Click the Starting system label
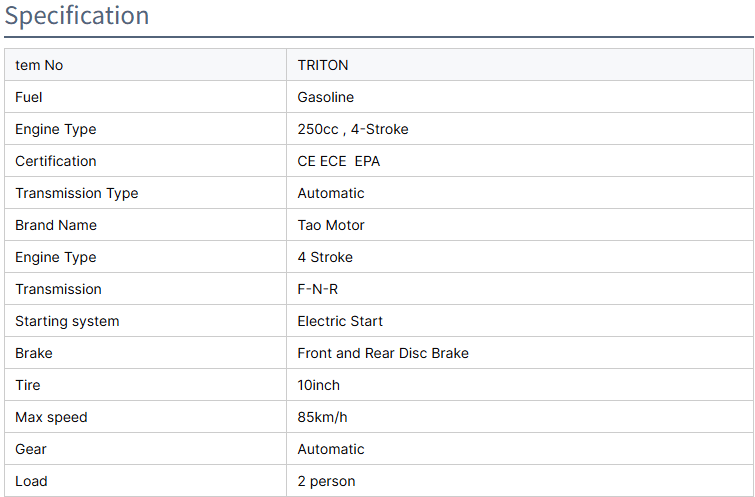 click(x=67, y=321)
